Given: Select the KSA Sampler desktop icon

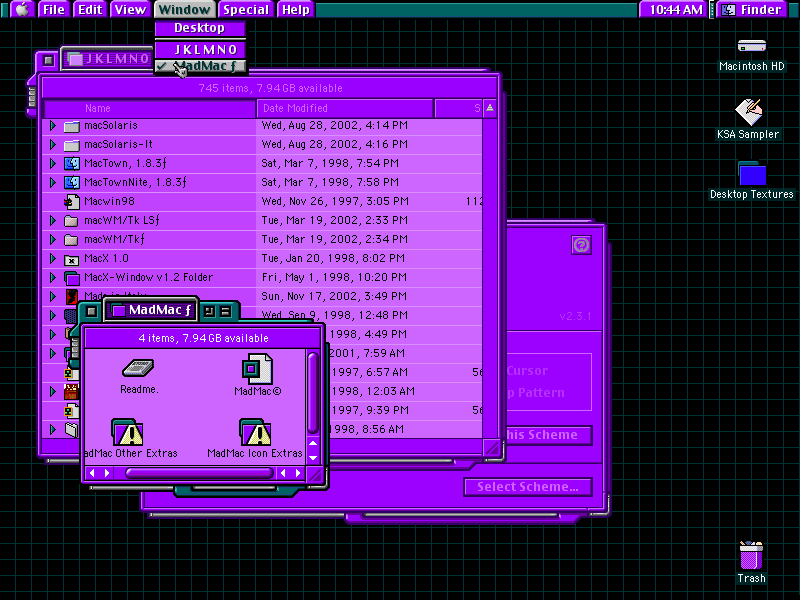Looking at the screenshot, I should [748, 112].
